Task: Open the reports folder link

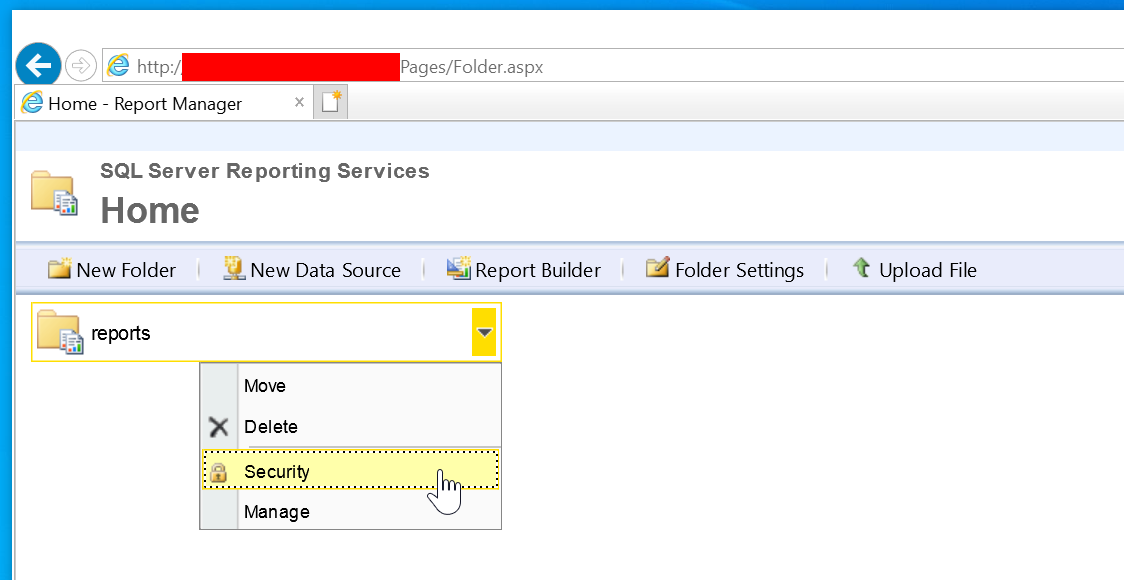Action: (120, 333)
